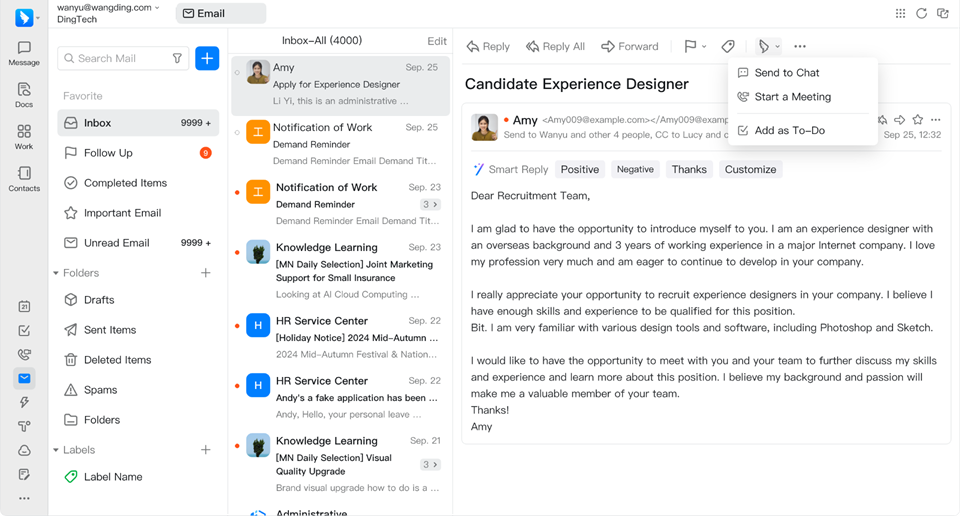
Task: Click Customize smart reply
Action: 750,170
